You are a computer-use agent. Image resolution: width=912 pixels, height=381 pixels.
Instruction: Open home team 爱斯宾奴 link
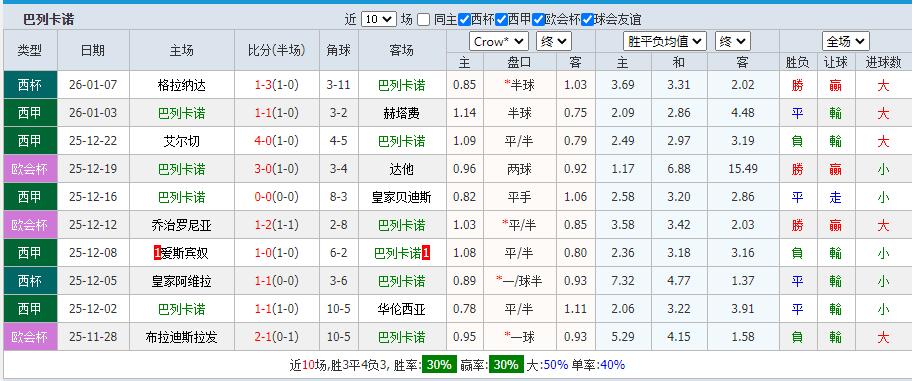pos(185,253)
